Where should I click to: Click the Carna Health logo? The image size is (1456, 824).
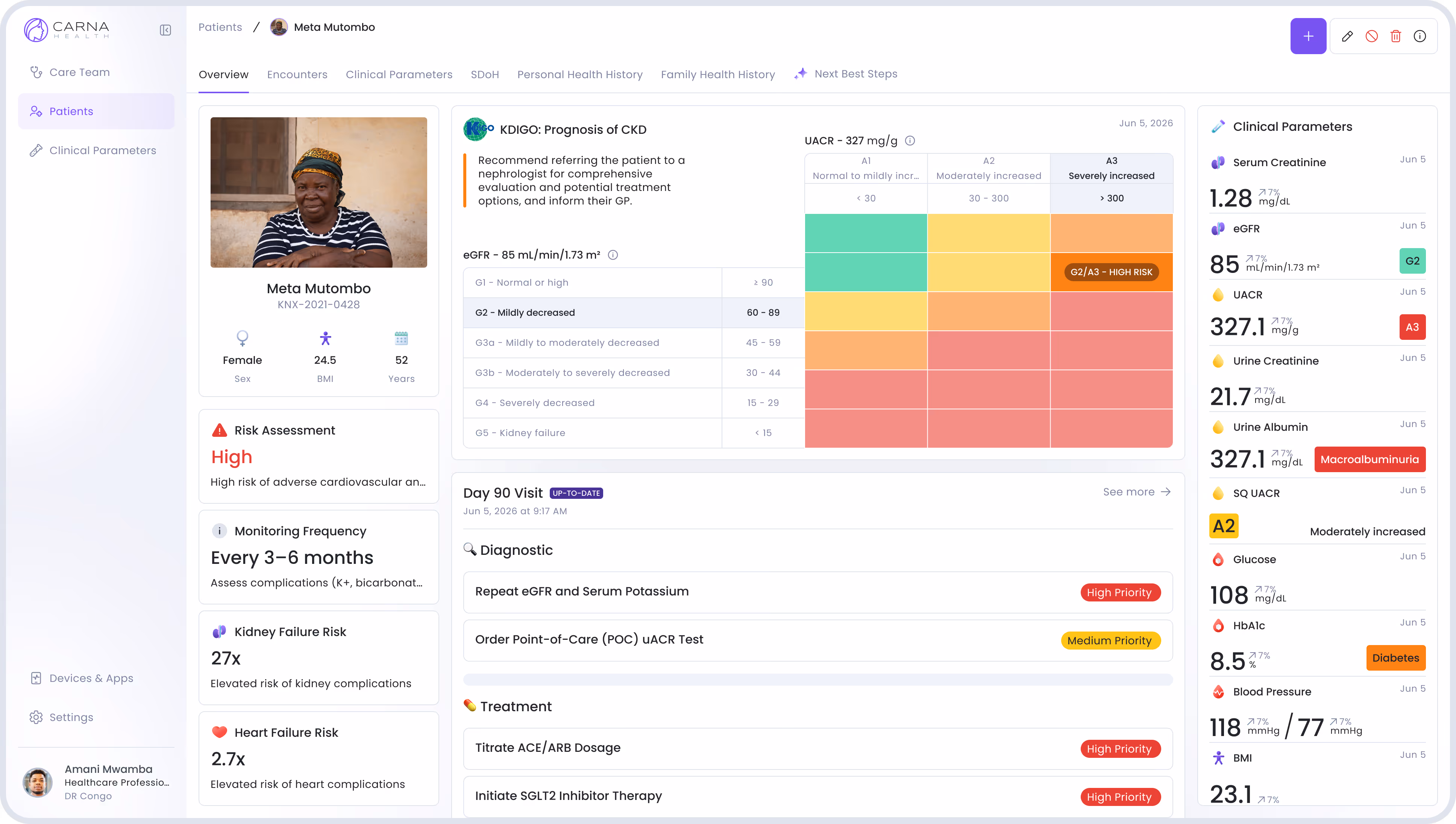tap(67, 29)
